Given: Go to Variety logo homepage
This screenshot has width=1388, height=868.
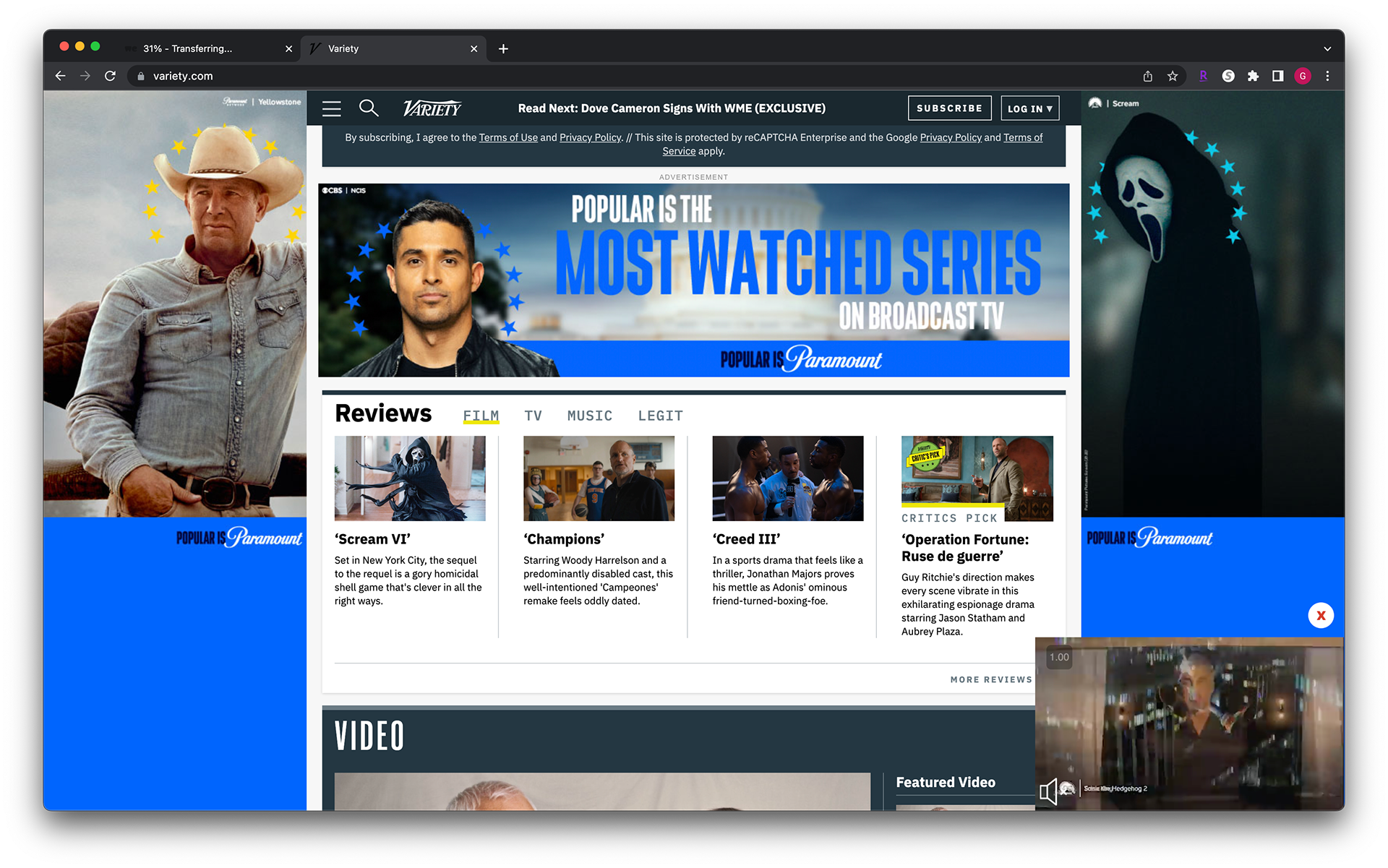Looking at the screenshot, I should (x=432, y=108).
